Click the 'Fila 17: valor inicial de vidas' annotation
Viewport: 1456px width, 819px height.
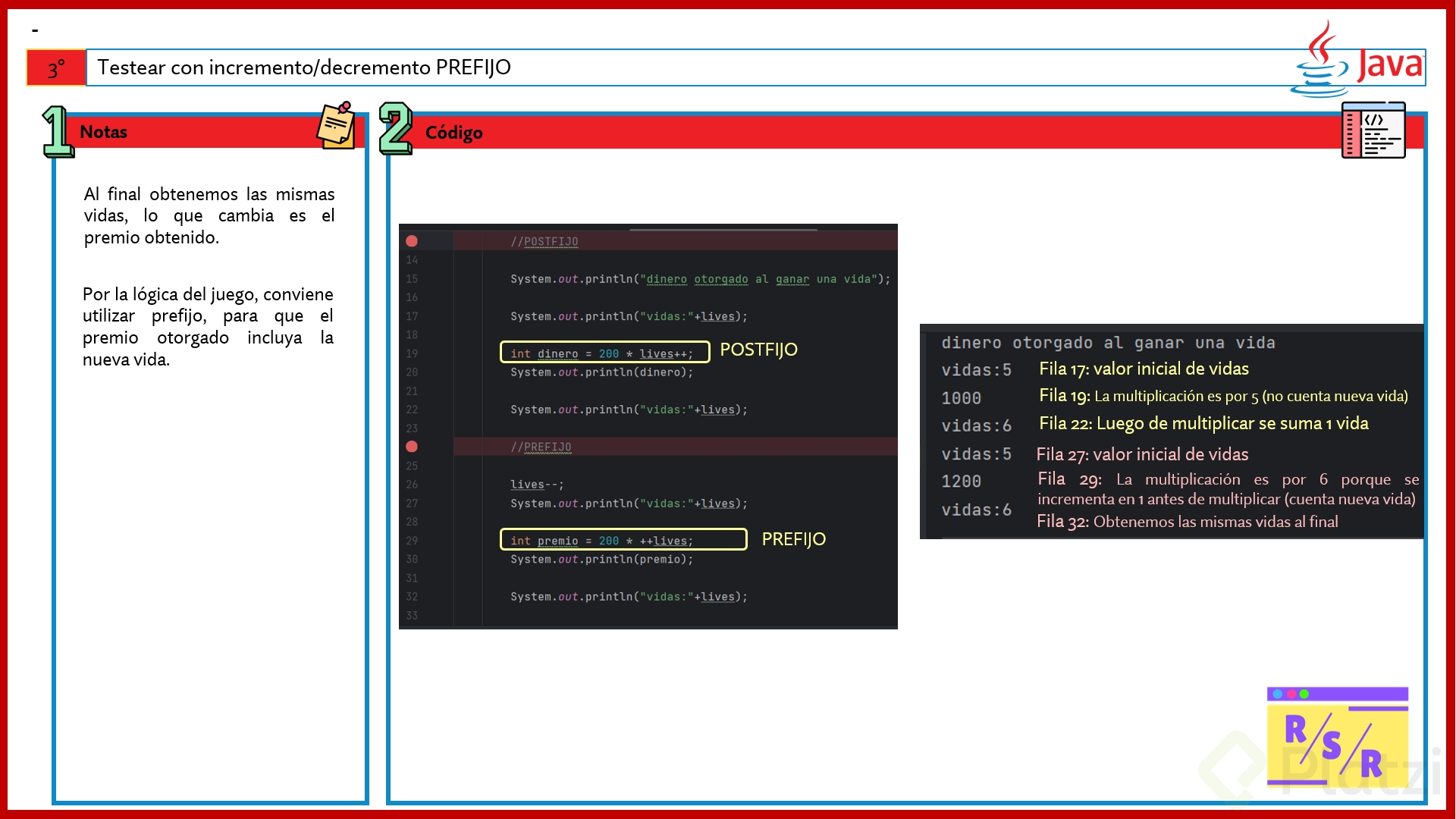(x=1144, y=369)
